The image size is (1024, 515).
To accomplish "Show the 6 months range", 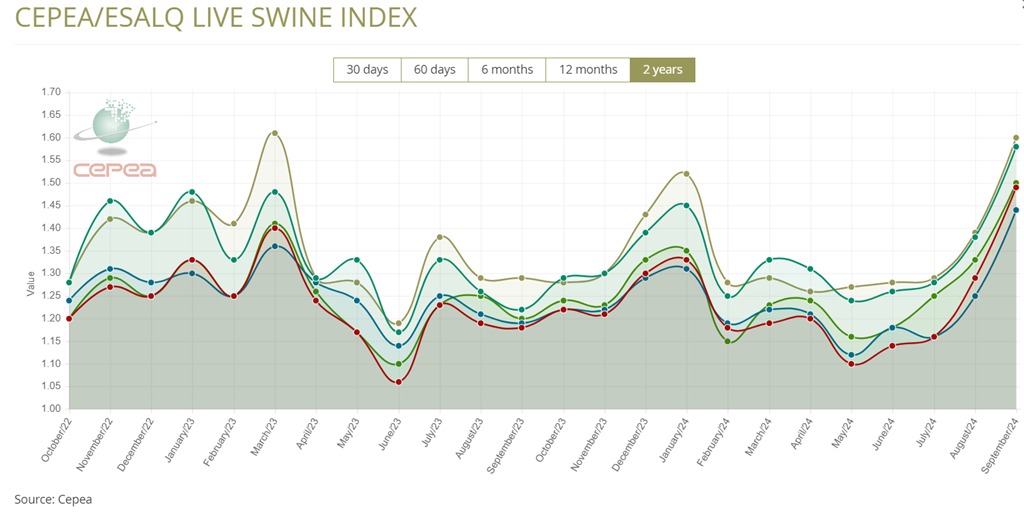I will click(x=506, y=70).
